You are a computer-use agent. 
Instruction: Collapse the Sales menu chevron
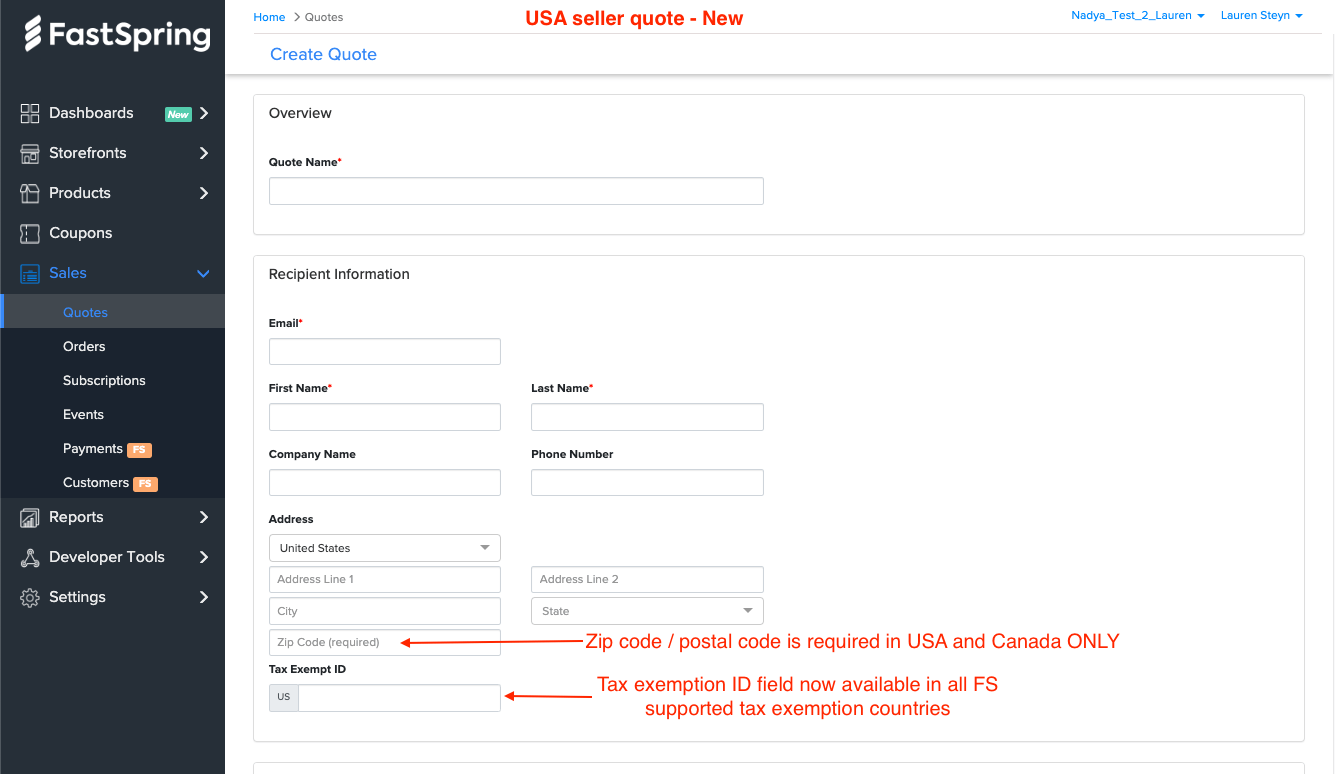(203, 273)
